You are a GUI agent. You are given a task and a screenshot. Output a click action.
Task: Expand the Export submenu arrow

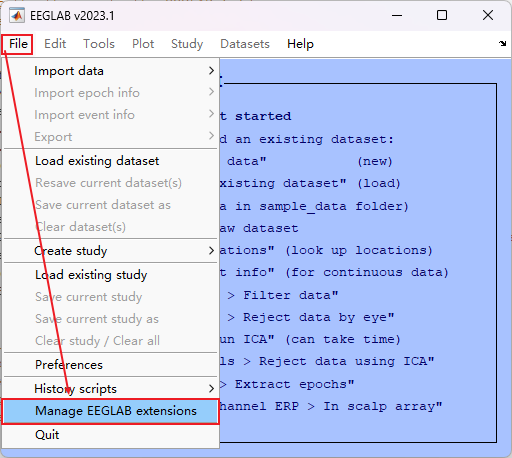211,136
